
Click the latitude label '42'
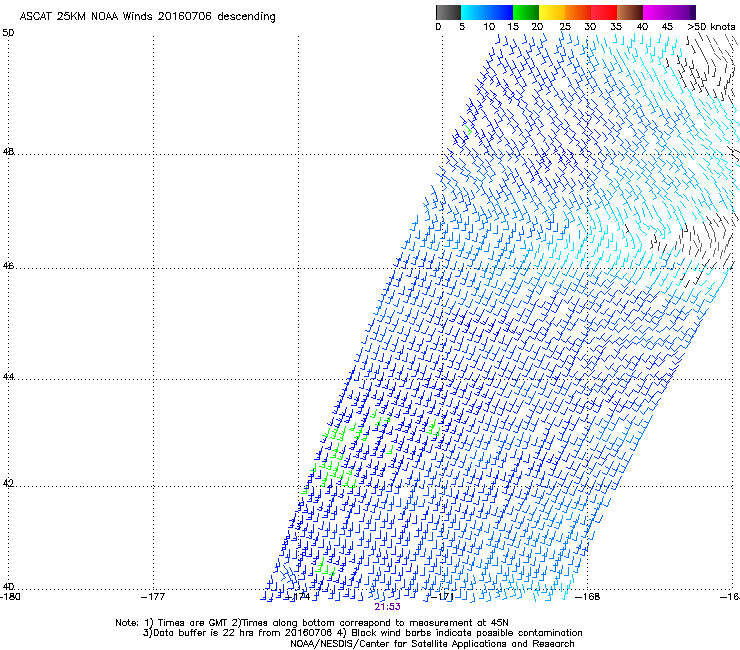(x=8, y=484)
